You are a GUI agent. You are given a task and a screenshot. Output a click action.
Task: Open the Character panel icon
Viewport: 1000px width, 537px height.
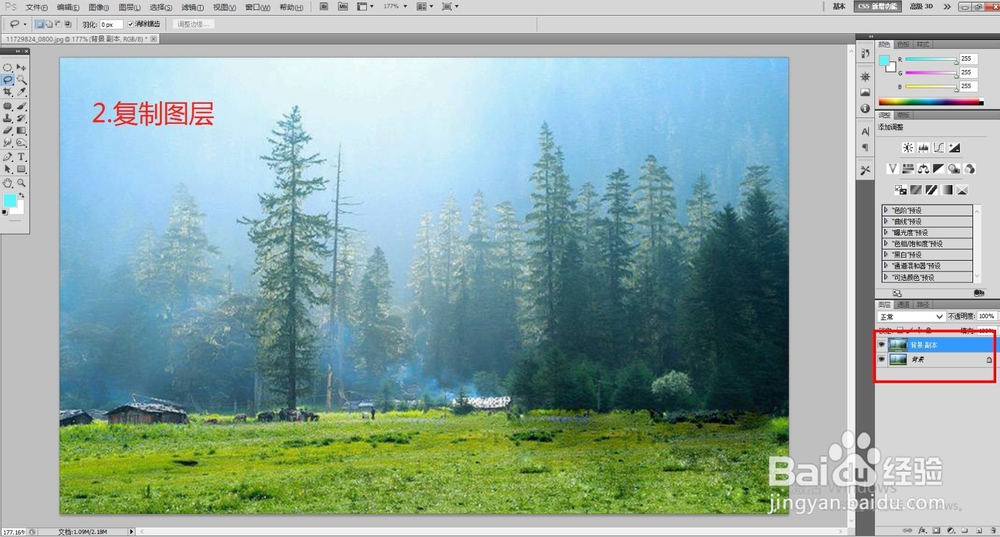click(x=865, y=131)
